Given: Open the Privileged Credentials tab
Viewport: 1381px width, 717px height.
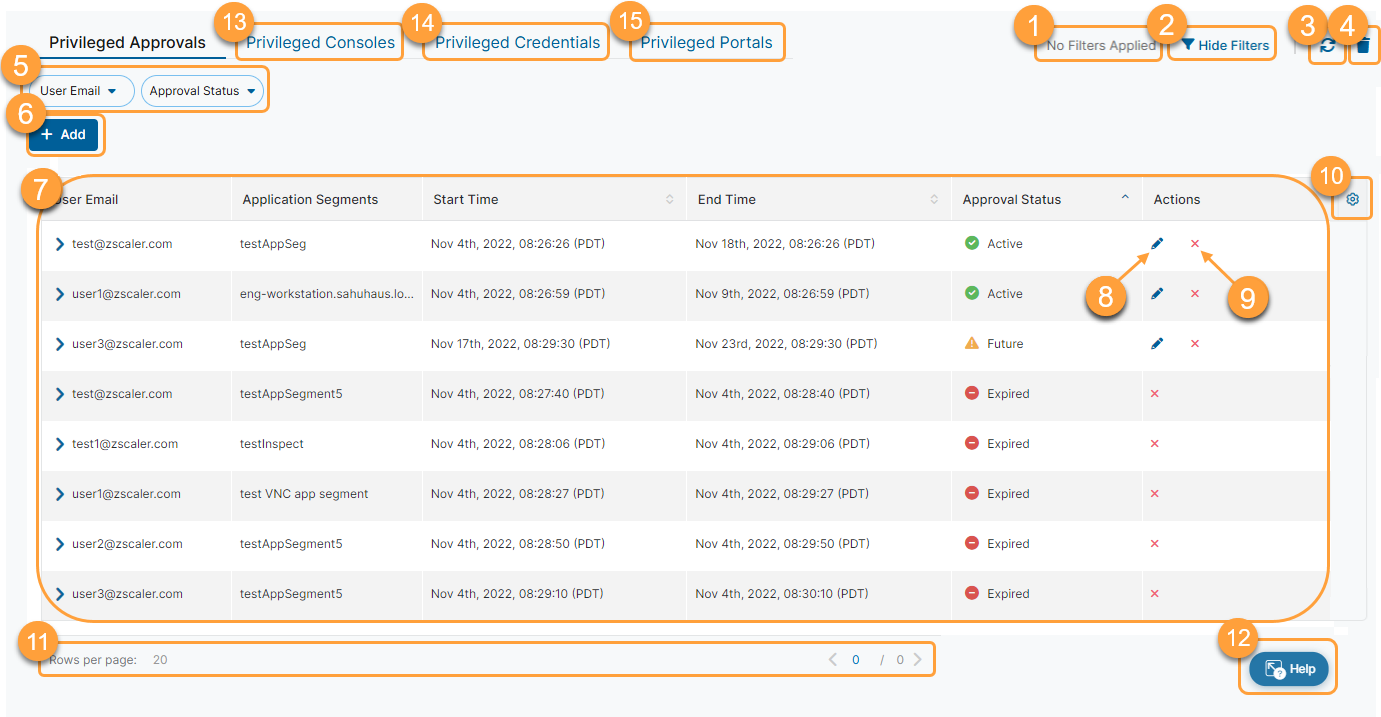Looking at the screenshot, I should tap(517, 43).
